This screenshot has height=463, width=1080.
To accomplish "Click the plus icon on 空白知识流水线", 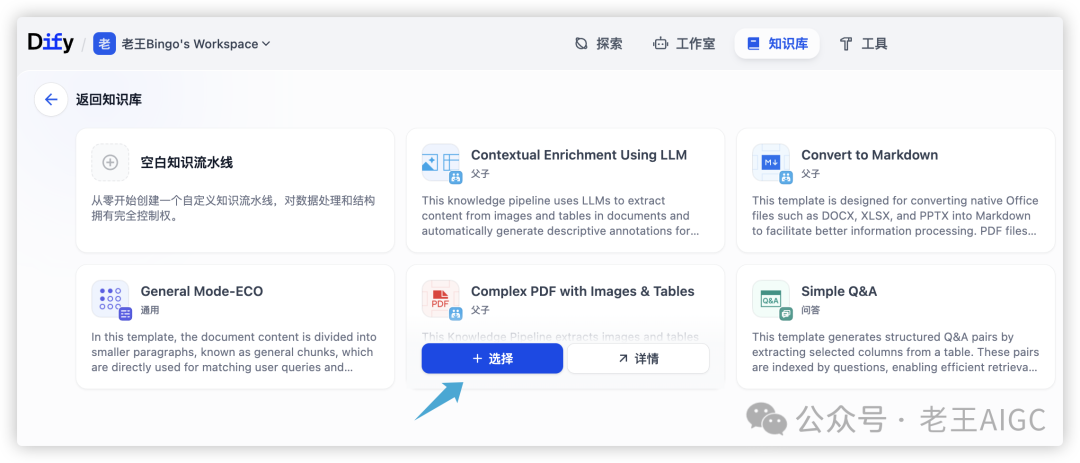I will tap(110, 163).
